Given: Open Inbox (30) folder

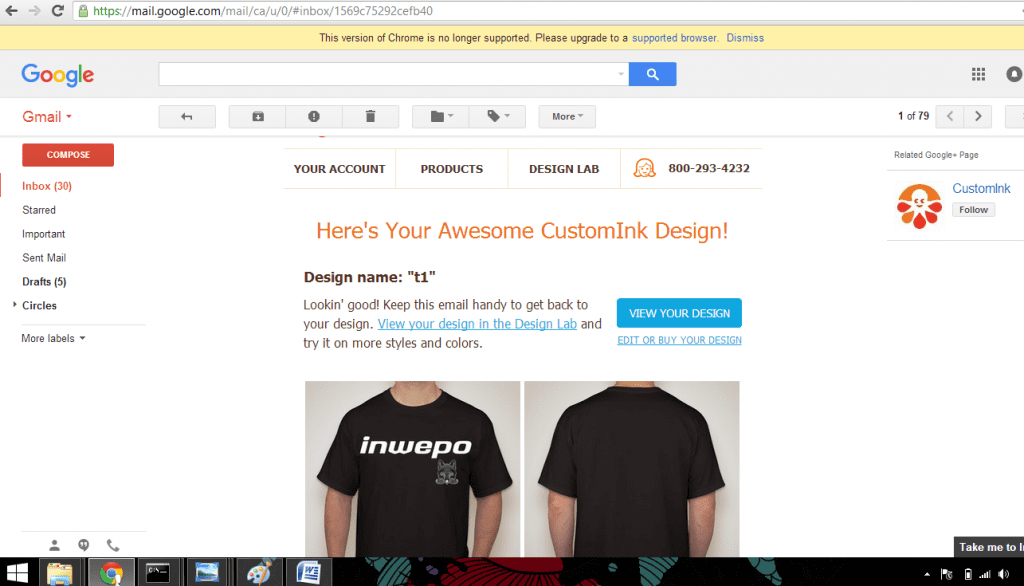Looking at the screenshot, I should point(47,186).
